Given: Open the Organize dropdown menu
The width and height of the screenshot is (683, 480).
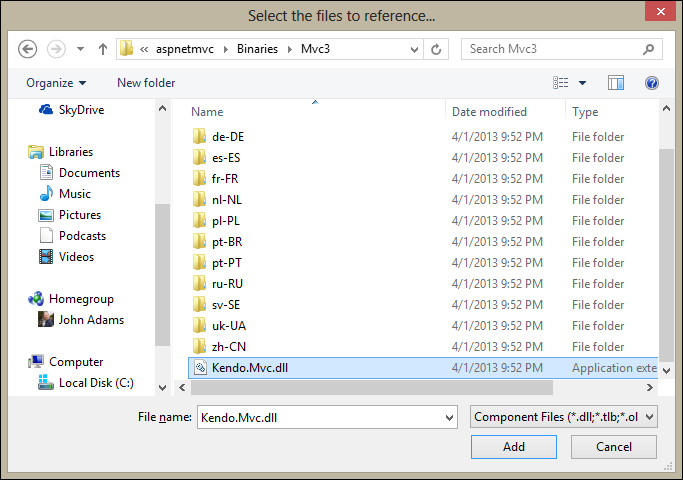Looking at the screenshot, I should coord(56,83).
